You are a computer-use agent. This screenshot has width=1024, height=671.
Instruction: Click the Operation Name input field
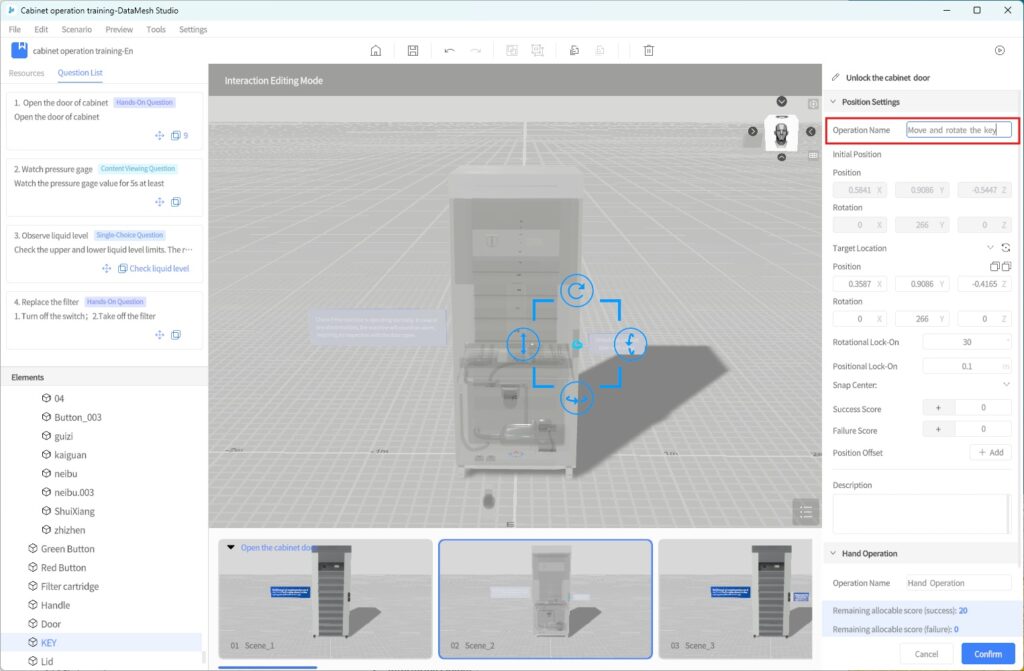pyautogui.click(x=958, y=130)
